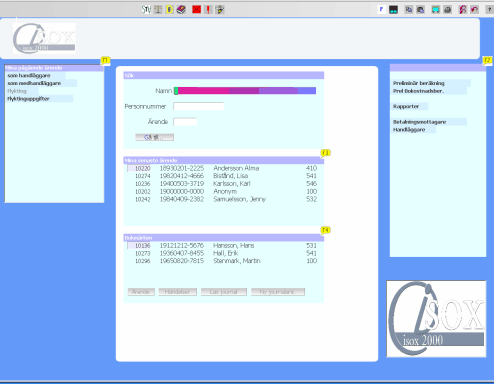
Task: Click the Namn search field
Action: (245, 91)
